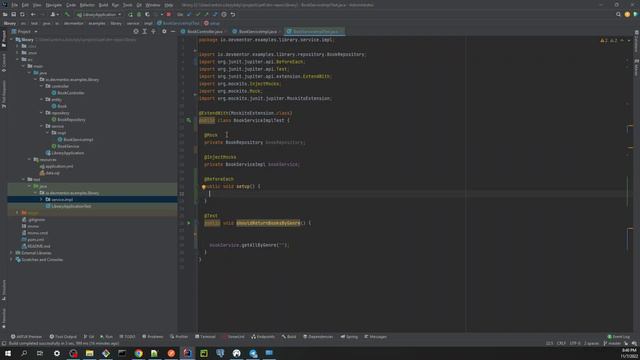Open the File menu
640x360 pixels.
click(14, 5)
